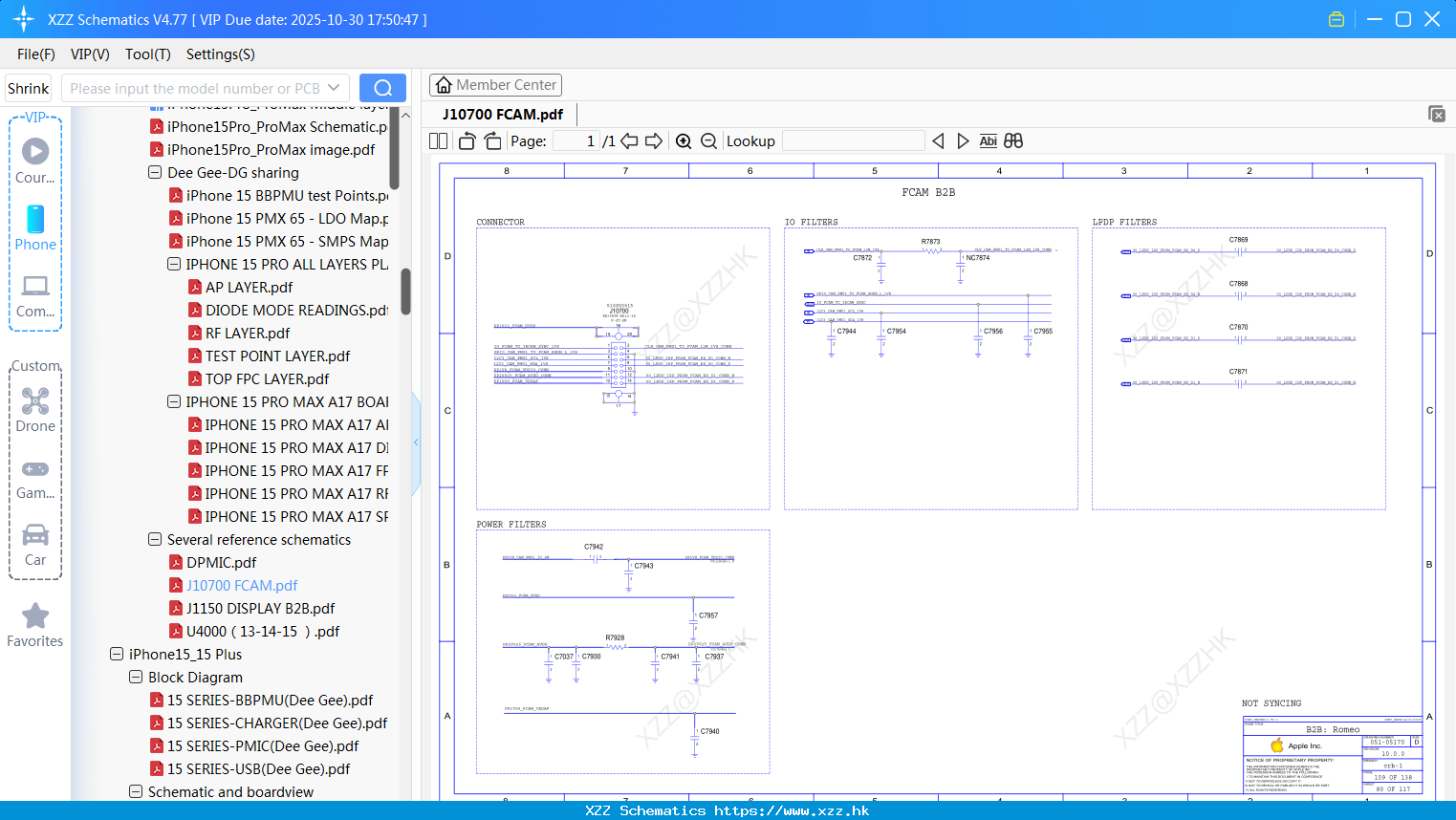Collapse the left panel with the splitter arrow
This screenshot has width=1456, height=820.
click(416, 442)
